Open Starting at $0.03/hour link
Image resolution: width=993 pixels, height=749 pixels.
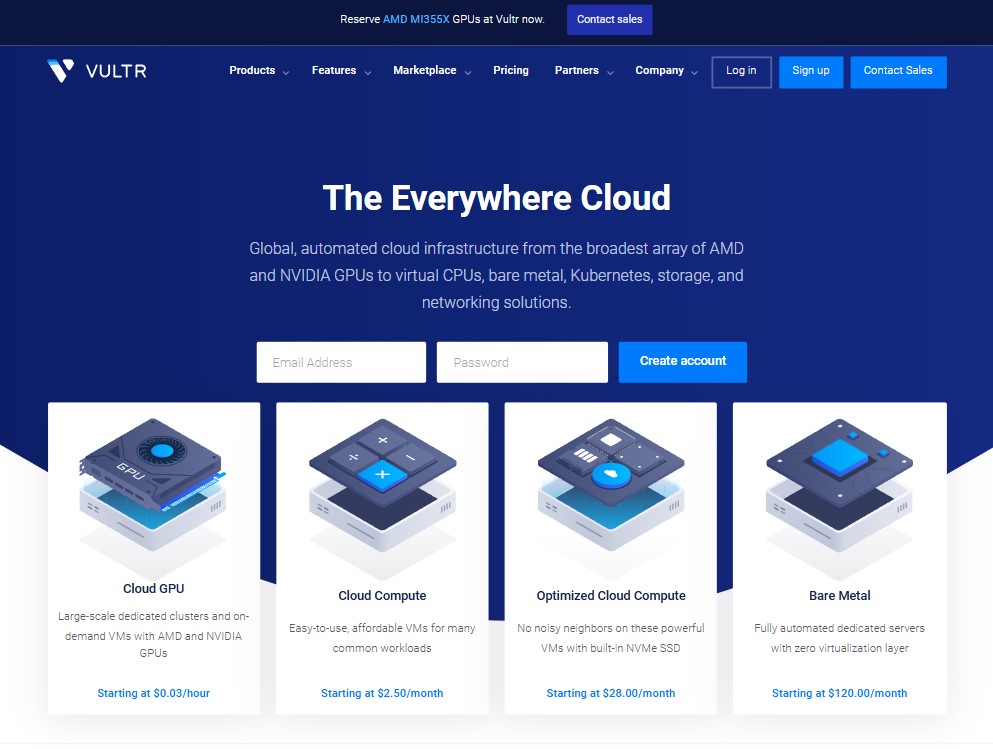coord(153,693)
